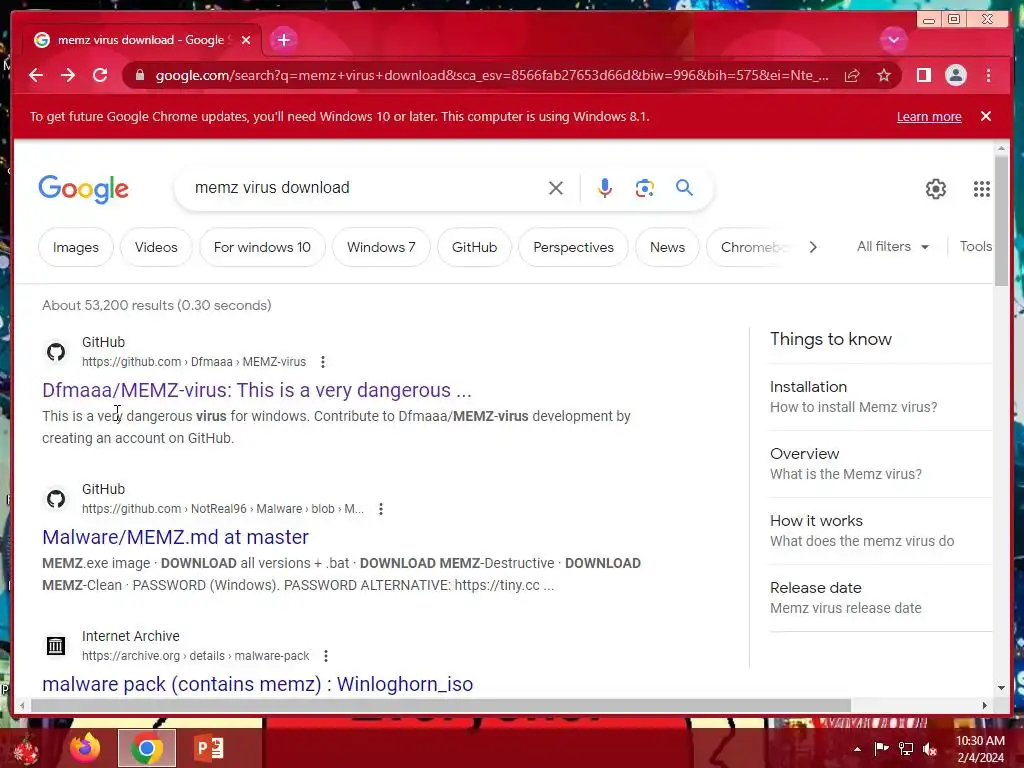The height and width of the screenshot is (768, 1024).
Task: Reload the Google search page
Action: click(100, 75)
